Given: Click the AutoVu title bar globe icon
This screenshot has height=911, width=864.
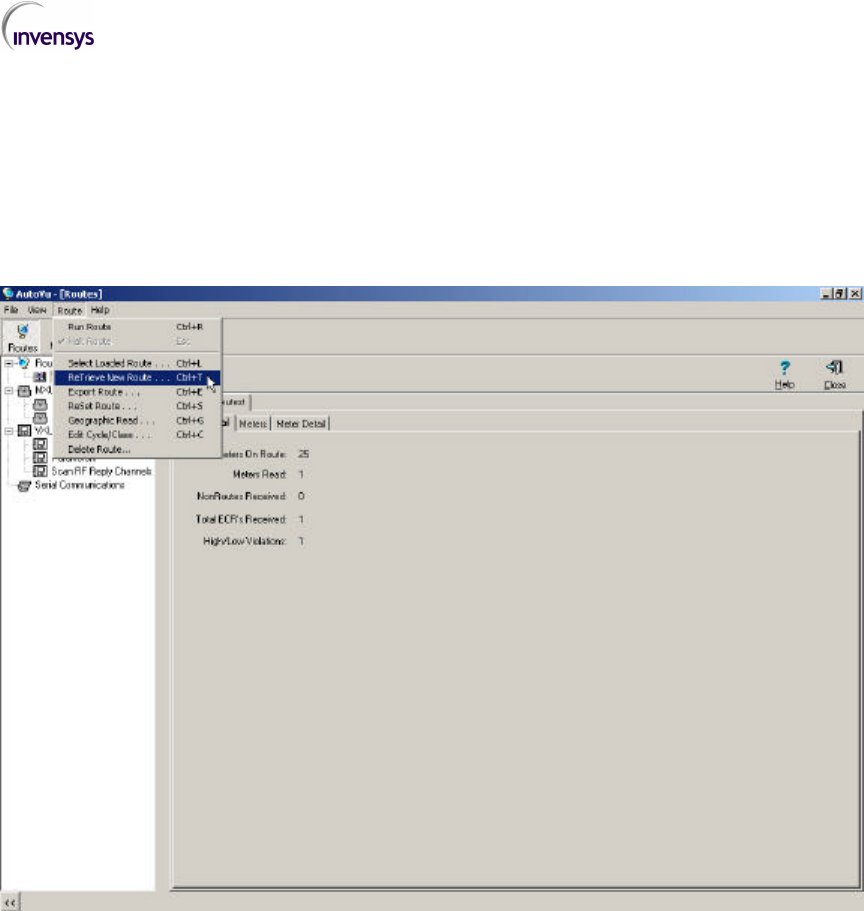Looking at the screenshot, I should [x=8, y=293].
